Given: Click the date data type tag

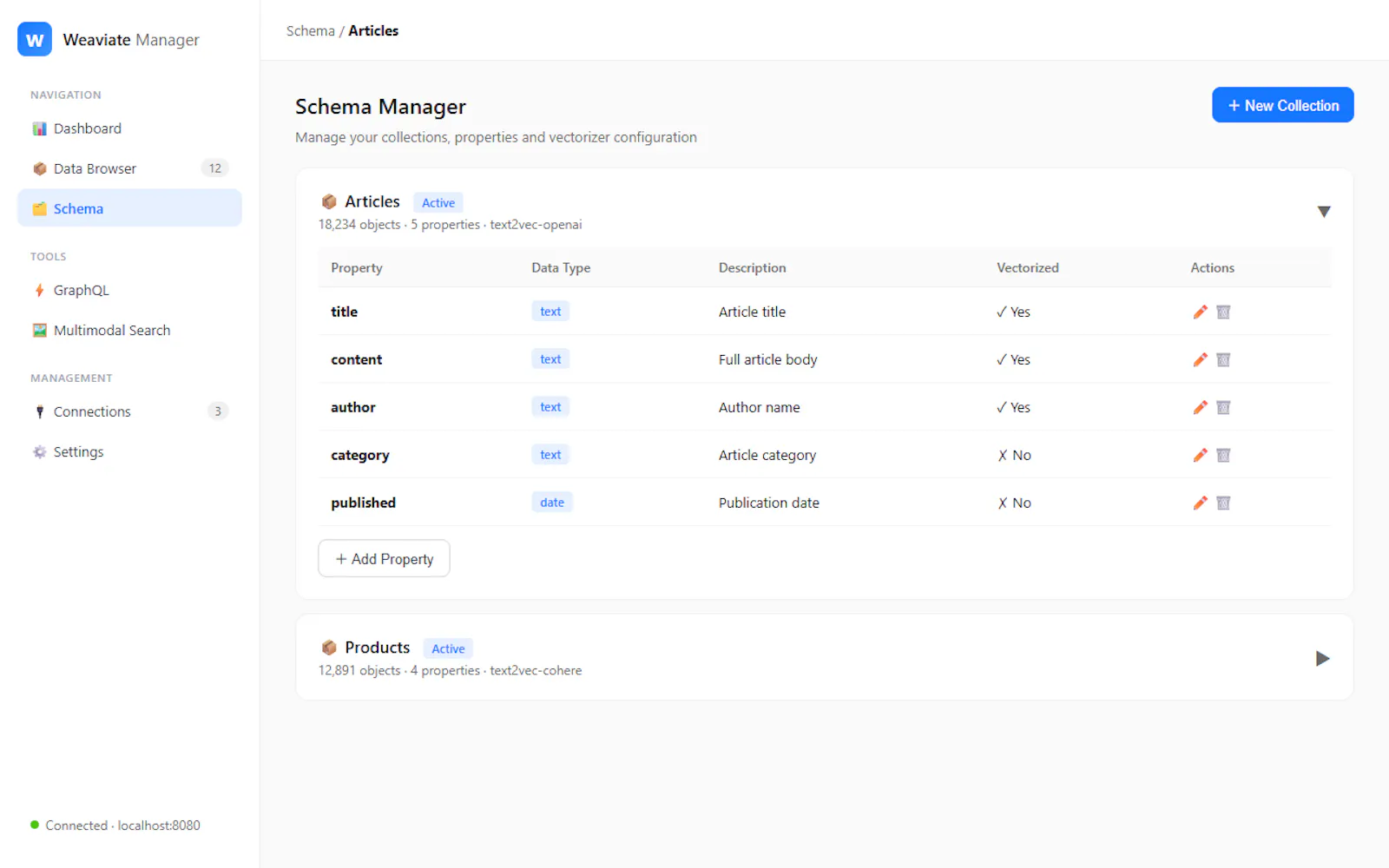Looking at the screenshot, I should tap(552, 503).
